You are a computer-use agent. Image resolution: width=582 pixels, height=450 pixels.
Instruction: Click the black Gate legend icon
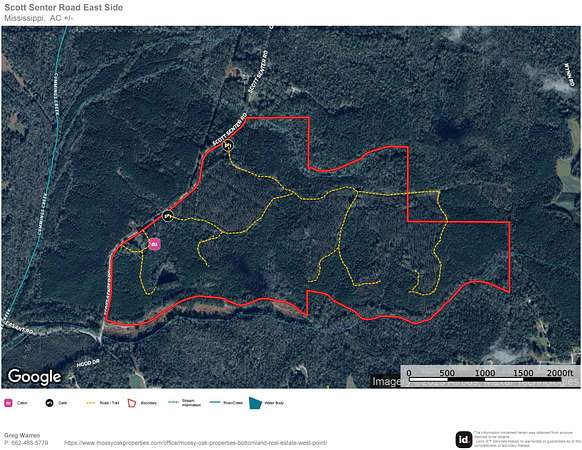(49, 403)
